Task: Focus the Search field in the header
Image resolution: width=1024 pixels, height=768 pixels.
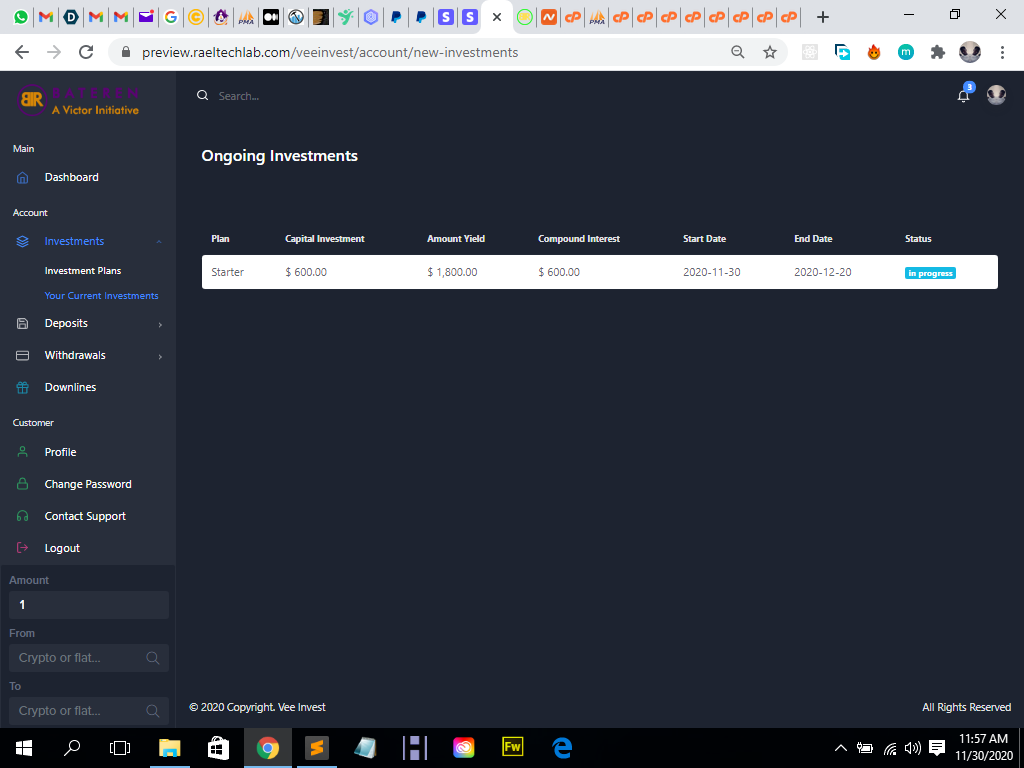Action: pyautogui.click(x=238, y=96)
